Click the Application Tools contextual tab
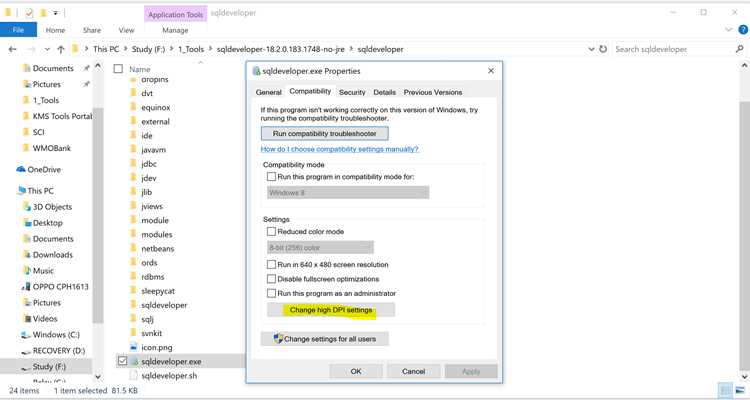 (x=176, y=14)
